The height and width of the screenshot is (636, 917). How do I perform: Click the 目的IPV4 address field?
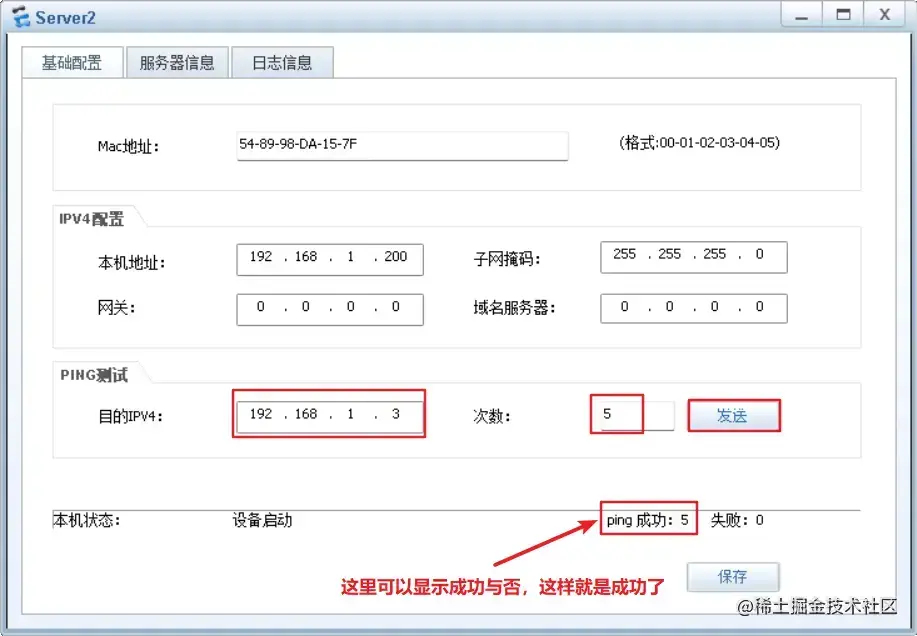click(330, 416)
